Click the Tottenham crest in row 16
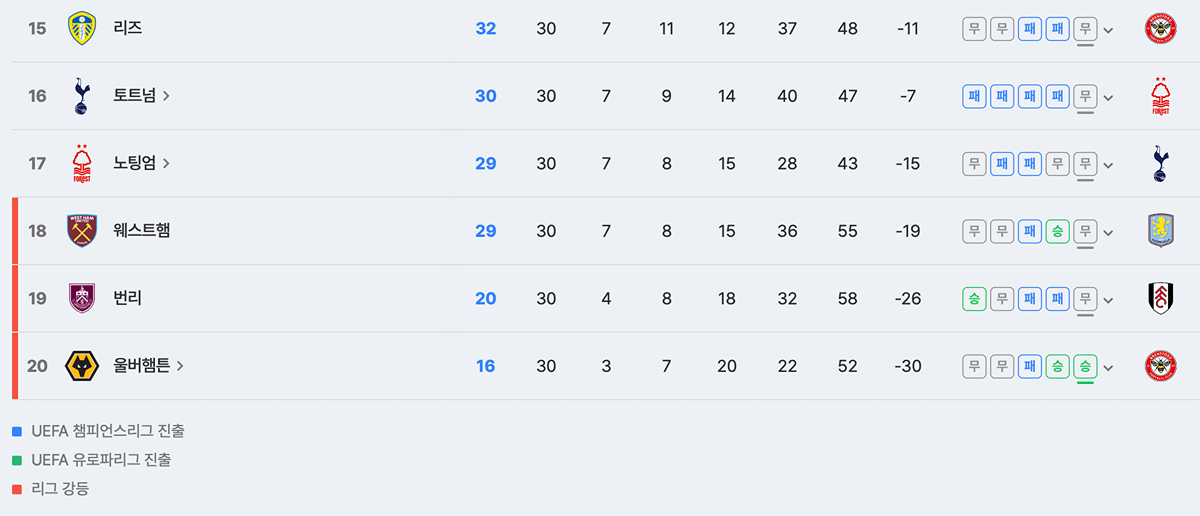This screenshot has height=516, width=1200. pyautogui.click(x=82, y=96)
